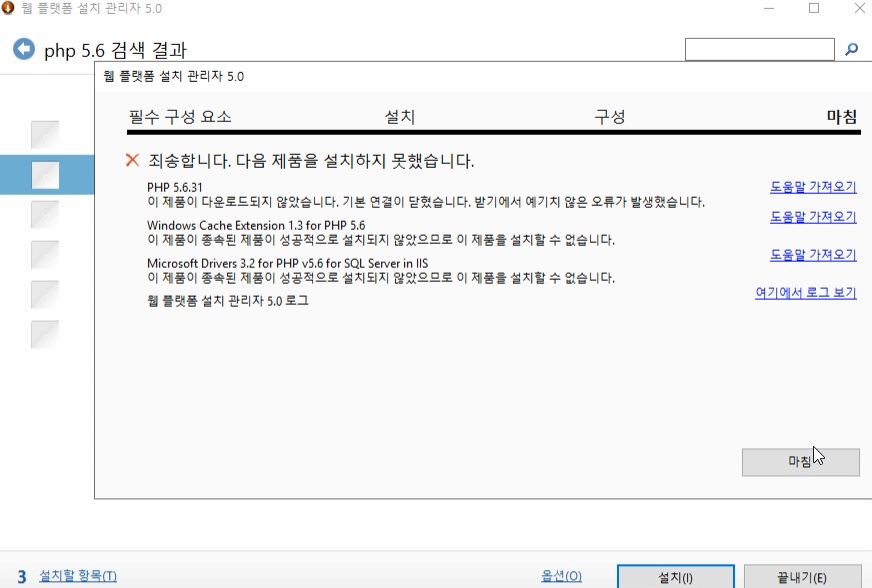Click the bold '마침' step heading
This screenshot has width=872, height=588.
click(x=842, y=117)
